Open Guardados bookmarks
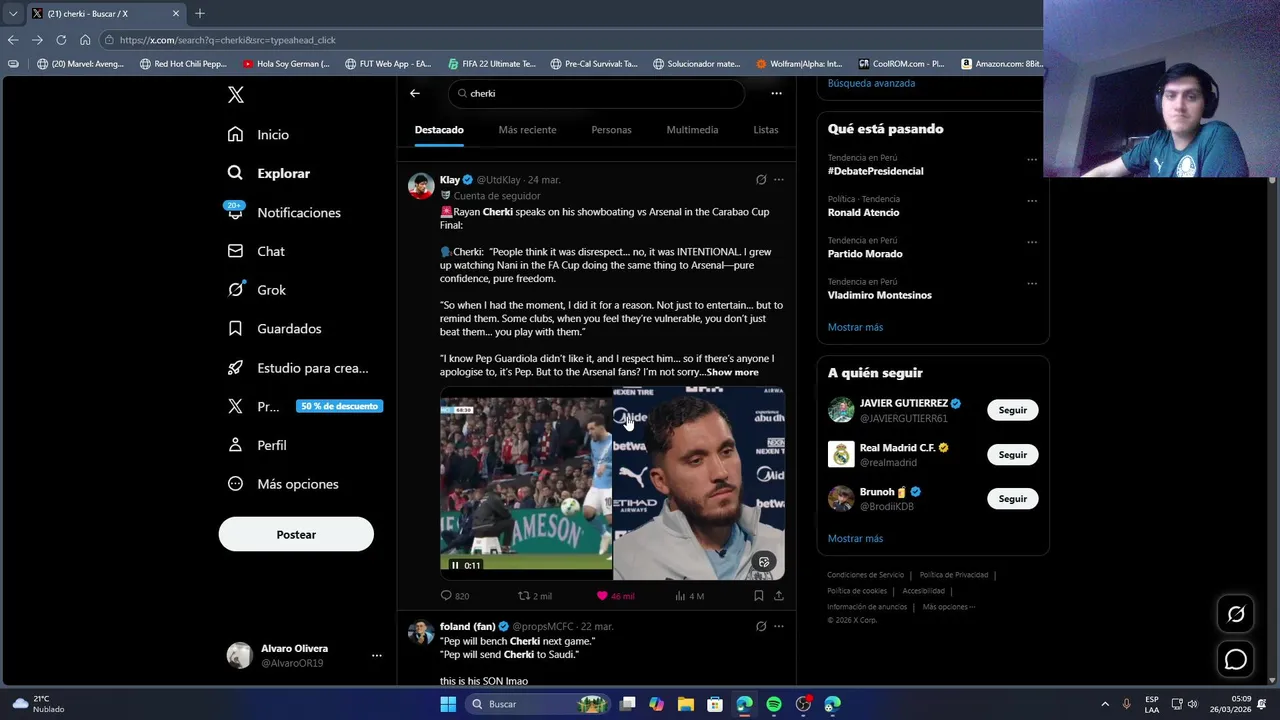The height and width of the screenshot is (720, 1280). point(274,328)
